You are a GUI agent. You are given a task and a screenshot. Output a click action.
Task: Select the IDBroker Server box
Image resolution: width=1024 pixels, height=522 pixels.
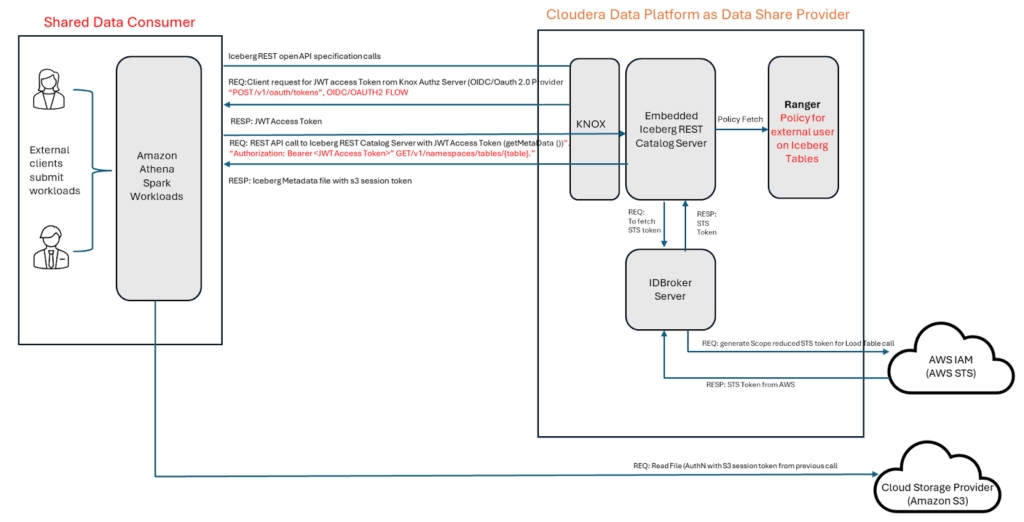665,289
